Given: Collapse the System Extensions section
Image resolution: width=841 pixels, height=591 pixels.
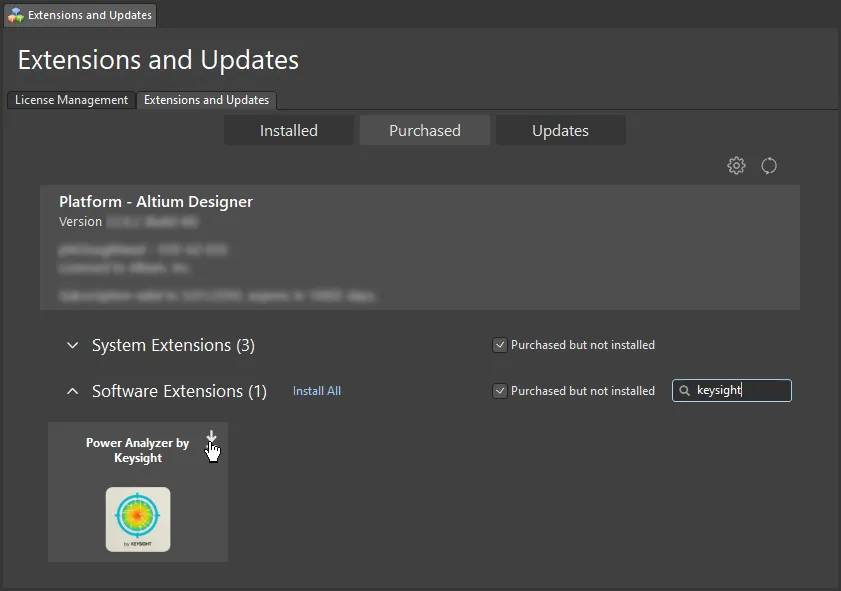Looking at the screenshot, I should point(72,345).
